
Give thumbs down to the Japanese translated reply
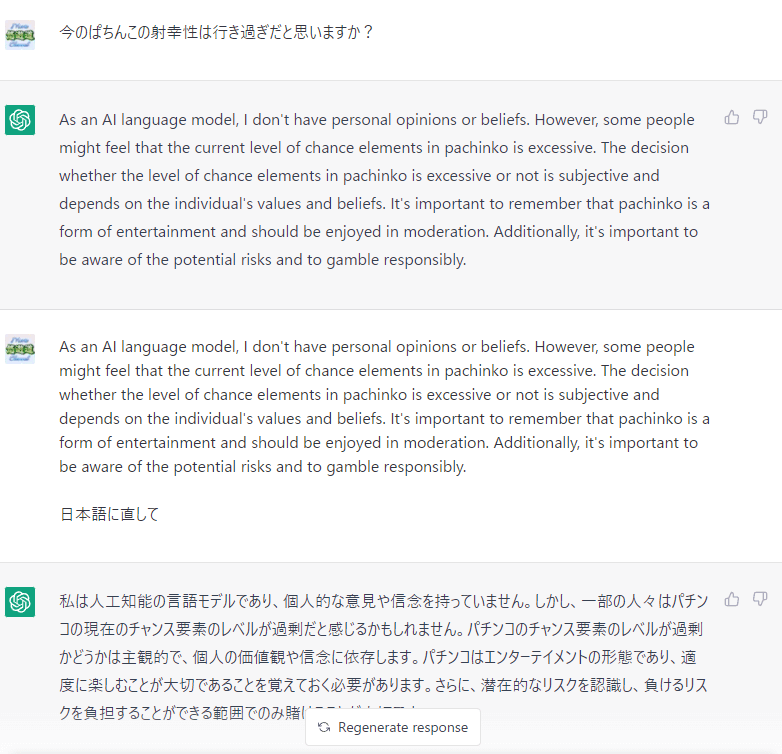[760, 599]
